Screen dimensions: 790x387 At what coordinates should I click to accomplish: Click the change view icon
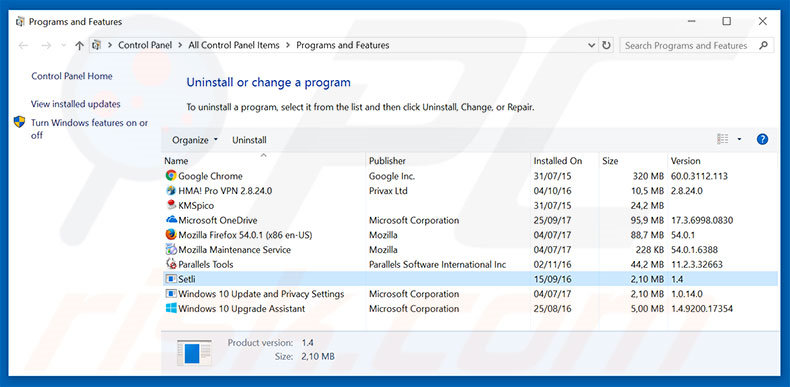click(722, 139)
